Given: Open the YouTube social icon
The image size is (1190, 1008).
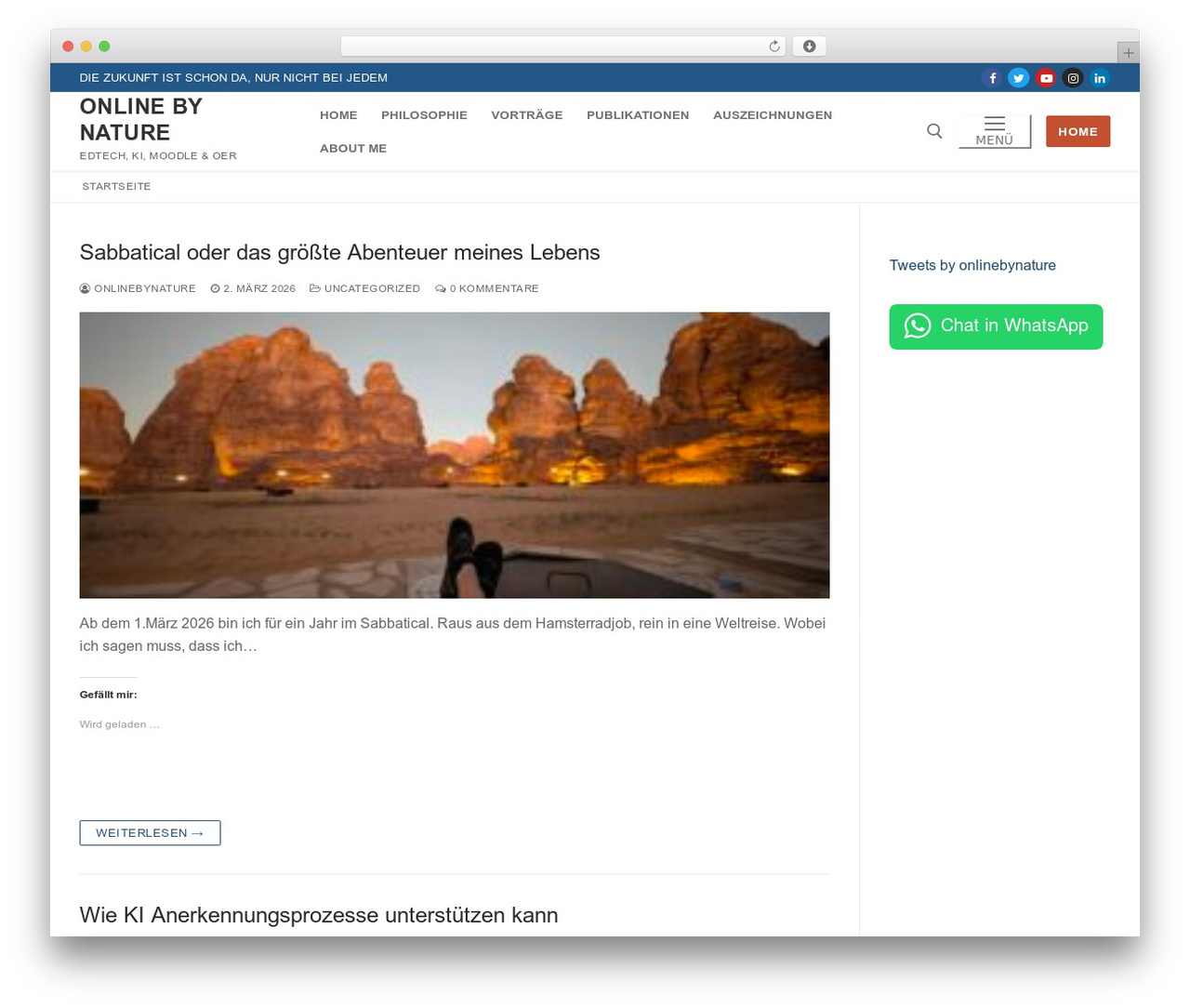Looking at the screenshot, I should click(x=1046, y=78).
